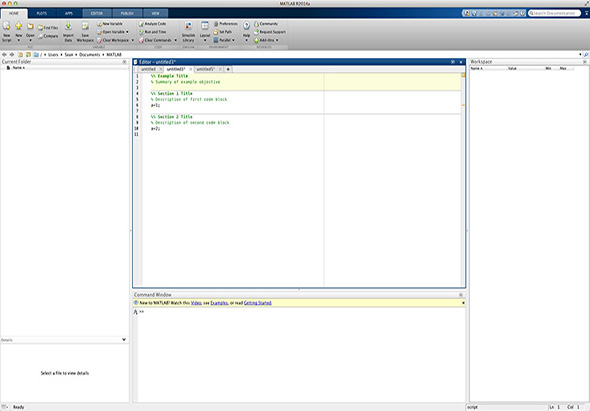Open the Current Folder panel actions menu

tap(125, 62)
